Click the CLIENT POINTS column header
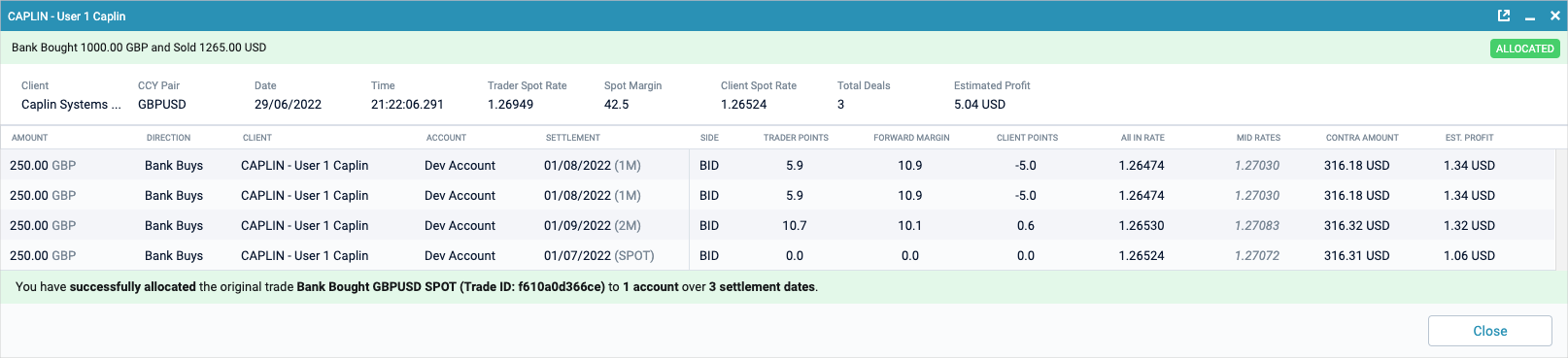 pos(1027,138)
